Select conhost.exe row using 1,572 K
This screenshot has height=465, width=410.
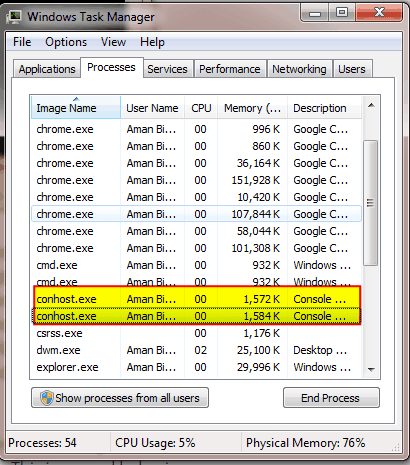click(x=196, y=299)
